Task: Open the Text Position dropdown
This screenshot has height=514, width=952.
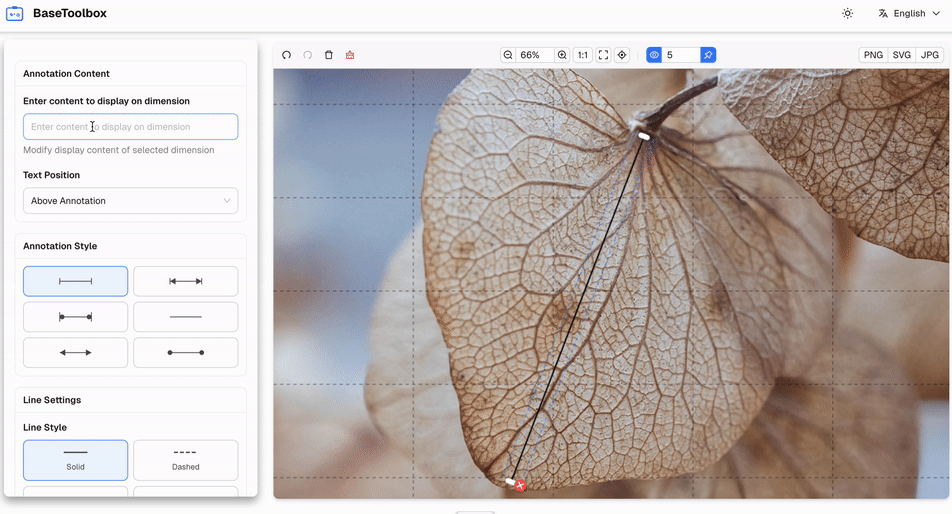Action: [130, 201]
